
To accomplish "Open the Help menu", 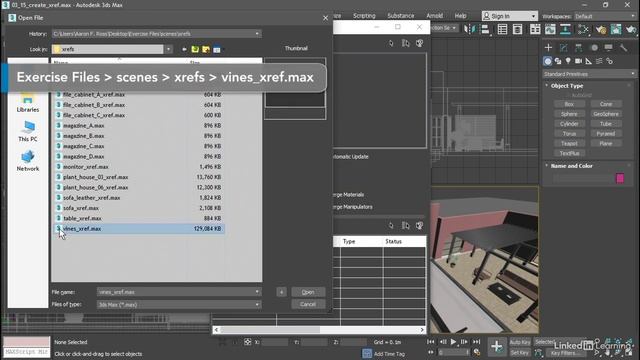I will (x=460, y=16).
